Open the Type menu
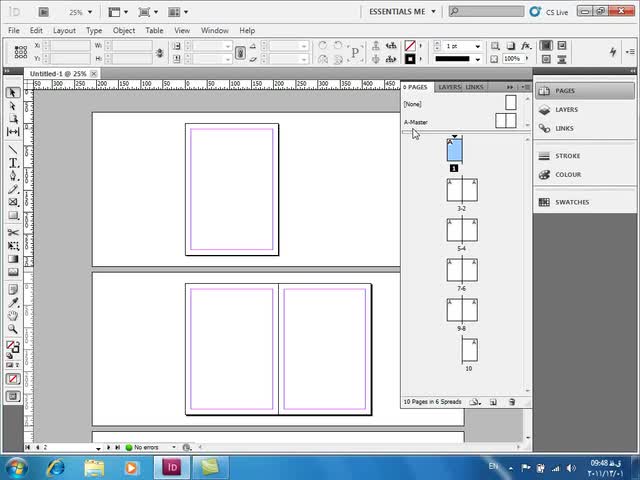640x480 pixels. pos(94,31)
